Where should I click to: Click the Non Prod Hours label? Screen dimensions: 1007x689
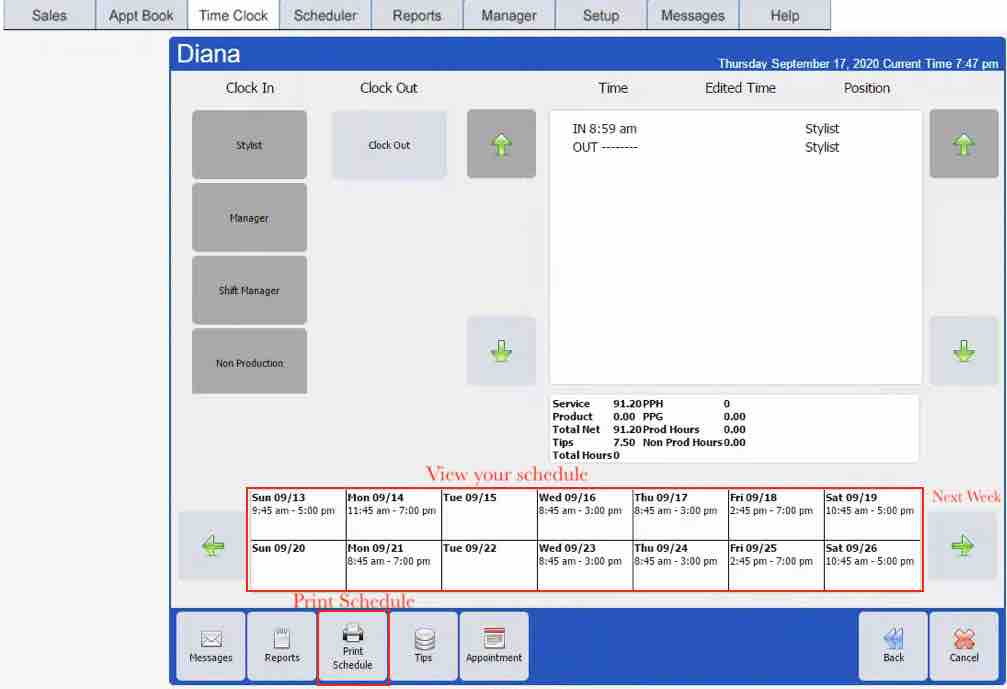coord(682,442)
